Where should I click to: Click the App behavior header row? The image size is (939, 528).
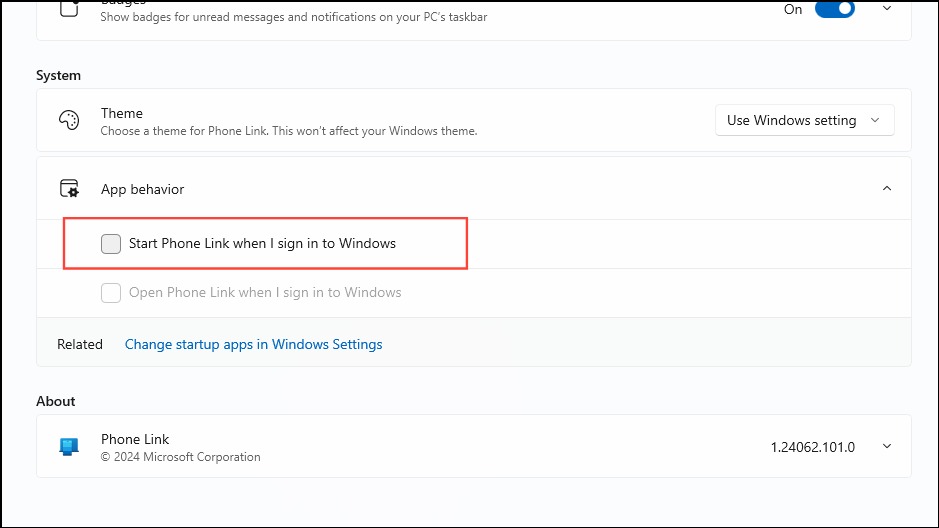(x=474, y=189)
